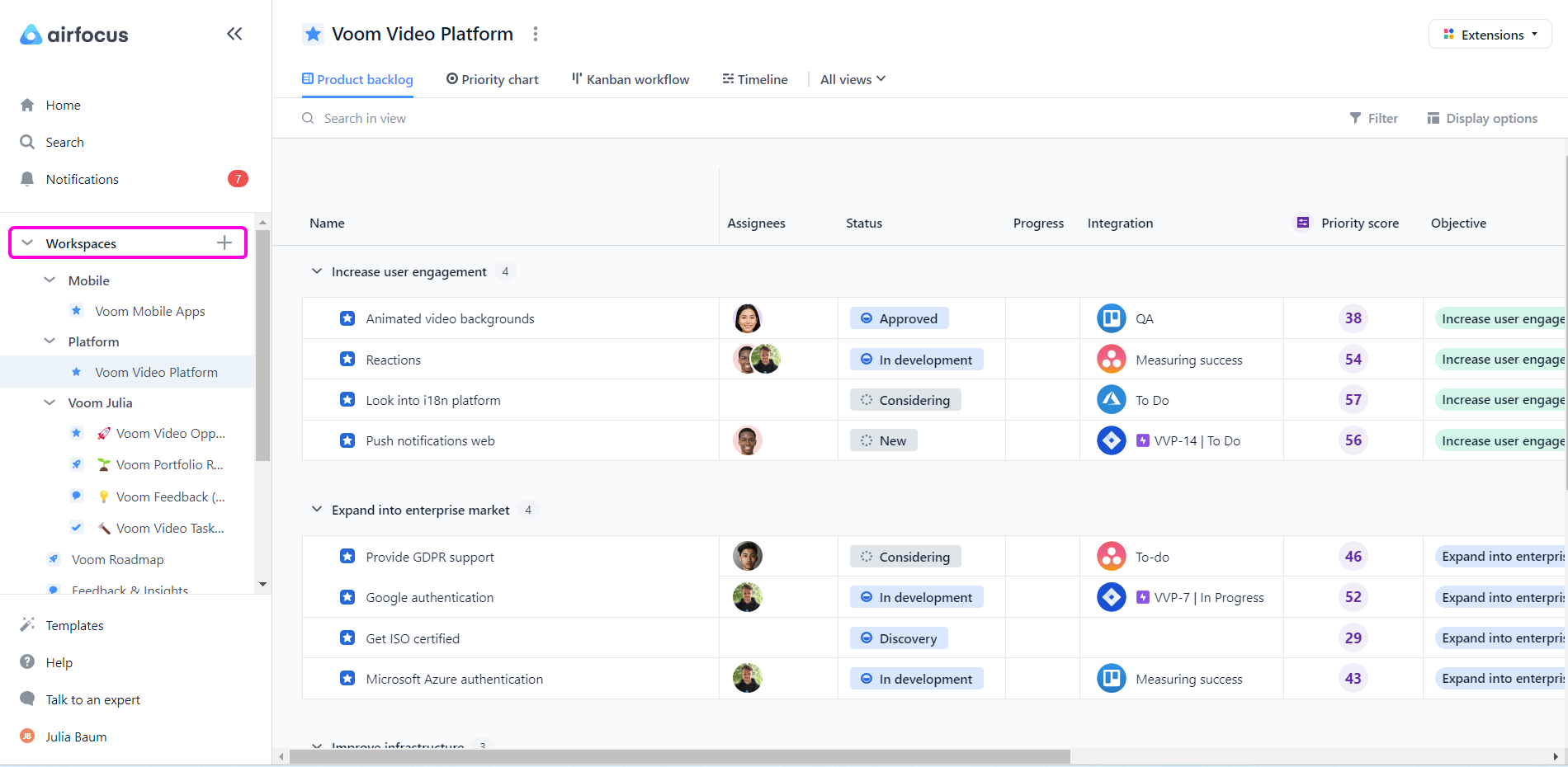Viewport: 1568px width, 767px height.
Task: Switch to the Kanban workflow tab
Action: click(631, 79)
